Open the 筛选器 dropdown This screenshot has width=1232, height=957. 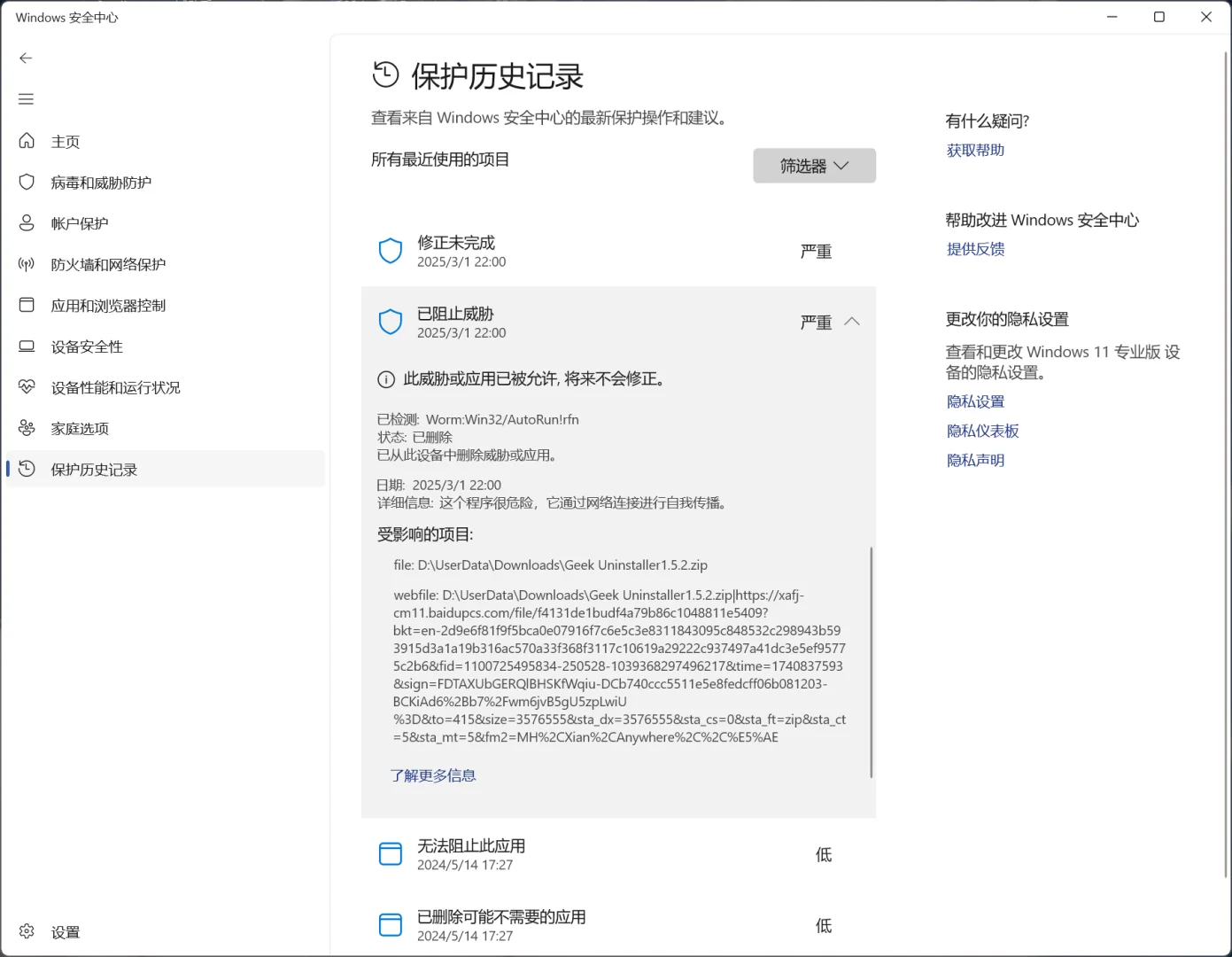click(814, 166)
